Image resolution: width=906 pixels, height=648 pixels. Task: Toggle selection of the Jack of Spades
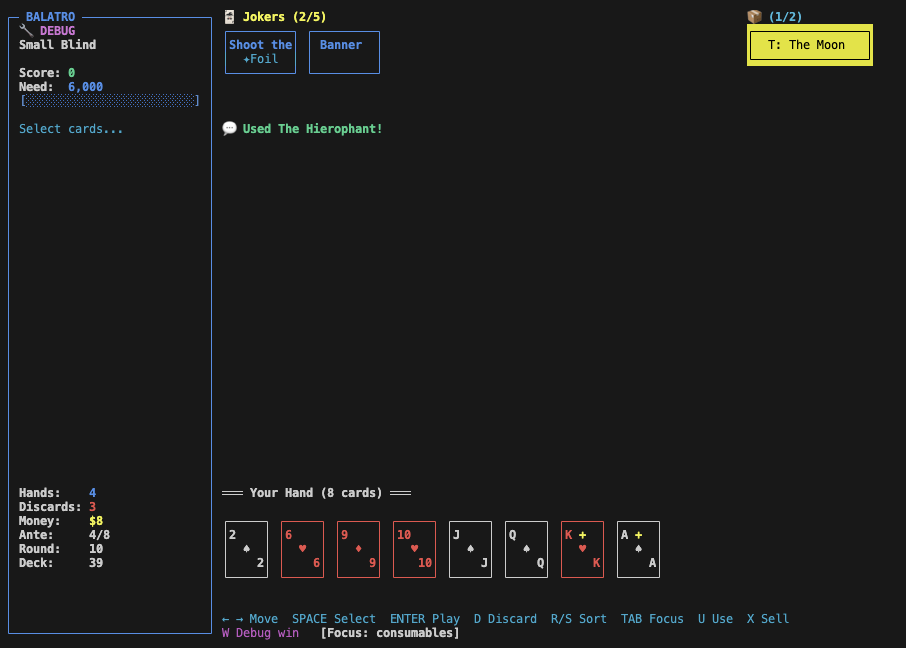click(470, 548)
